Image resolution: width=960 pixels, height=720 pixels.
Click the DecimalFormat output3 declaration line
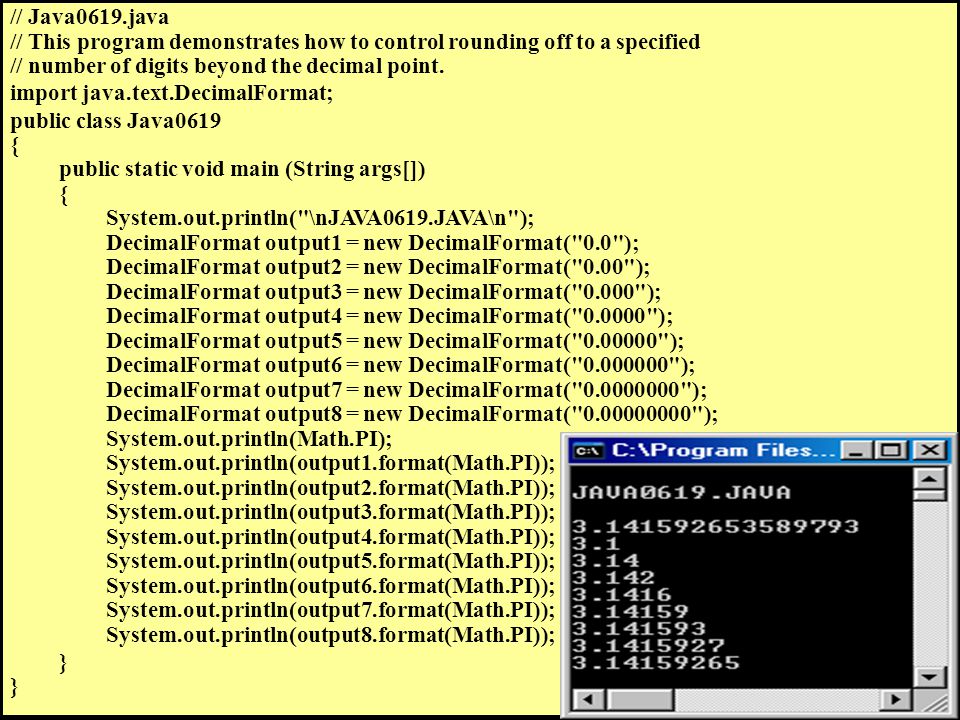(383, 292)
